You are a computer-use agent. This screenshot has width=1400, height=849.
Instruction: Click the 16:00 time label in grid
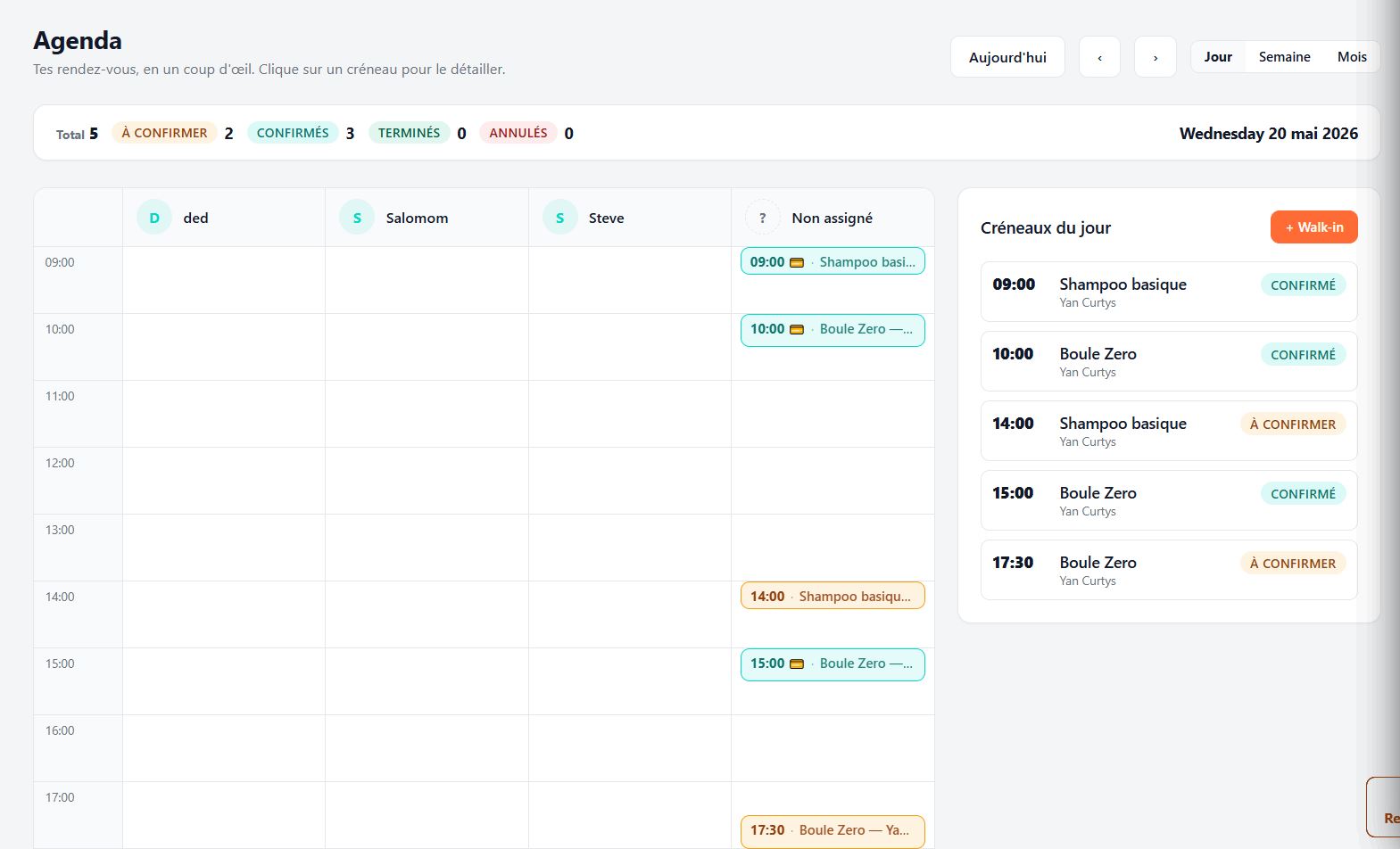point(60,730)
